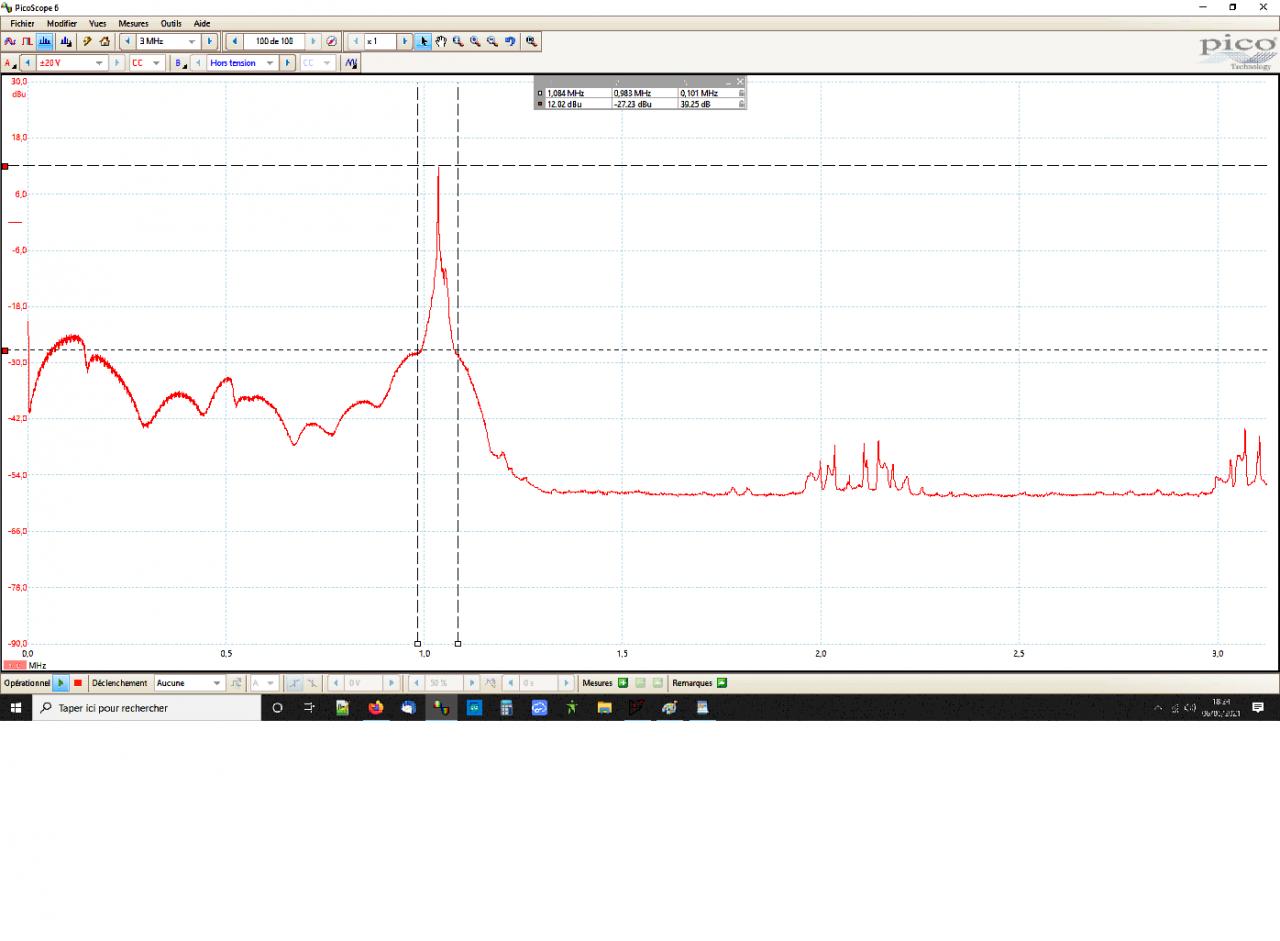Open channel A CC coupling dropdown
Screen dimensions: 1280x941
point(156,63)
